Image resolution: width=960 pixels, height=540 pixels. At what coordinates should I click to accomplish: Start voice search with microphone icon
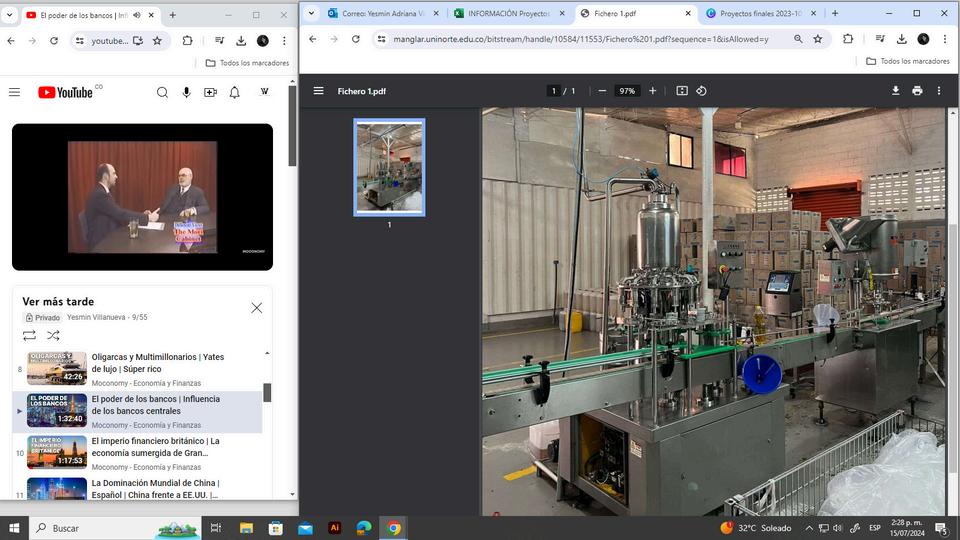click(186, 92)
